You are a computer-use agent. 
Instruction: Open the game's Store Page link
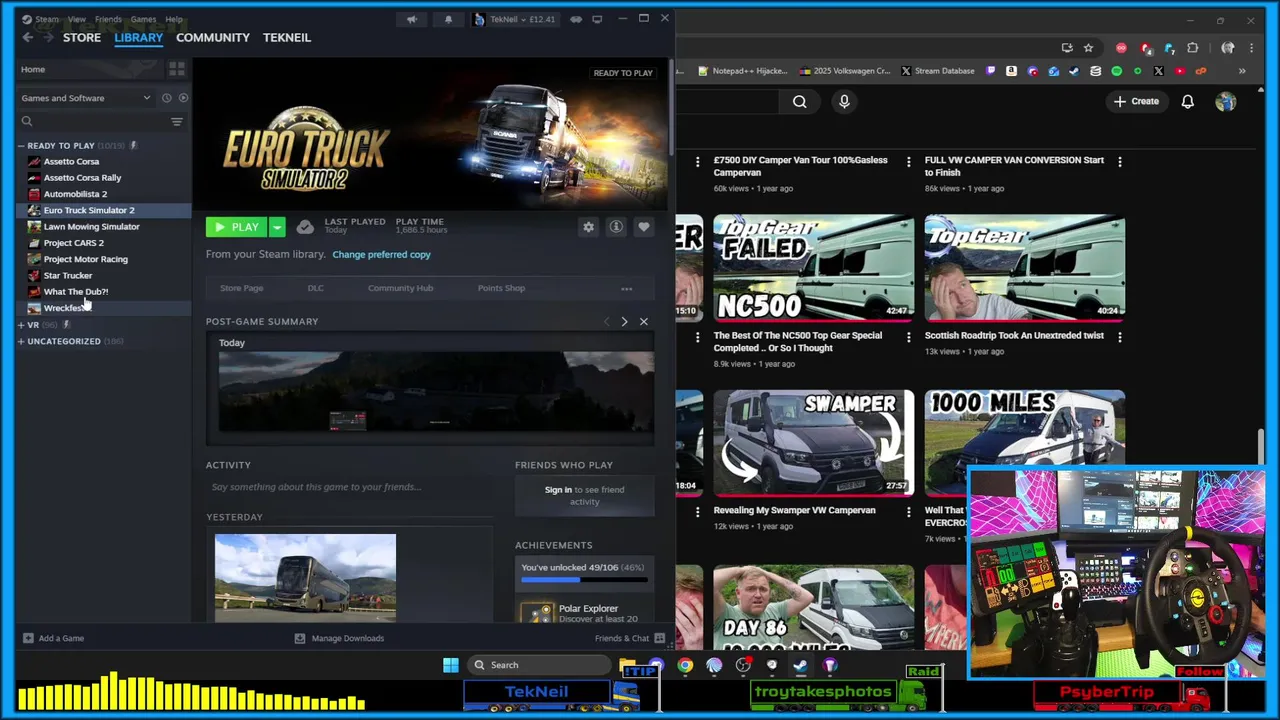(x=242, y=288)
